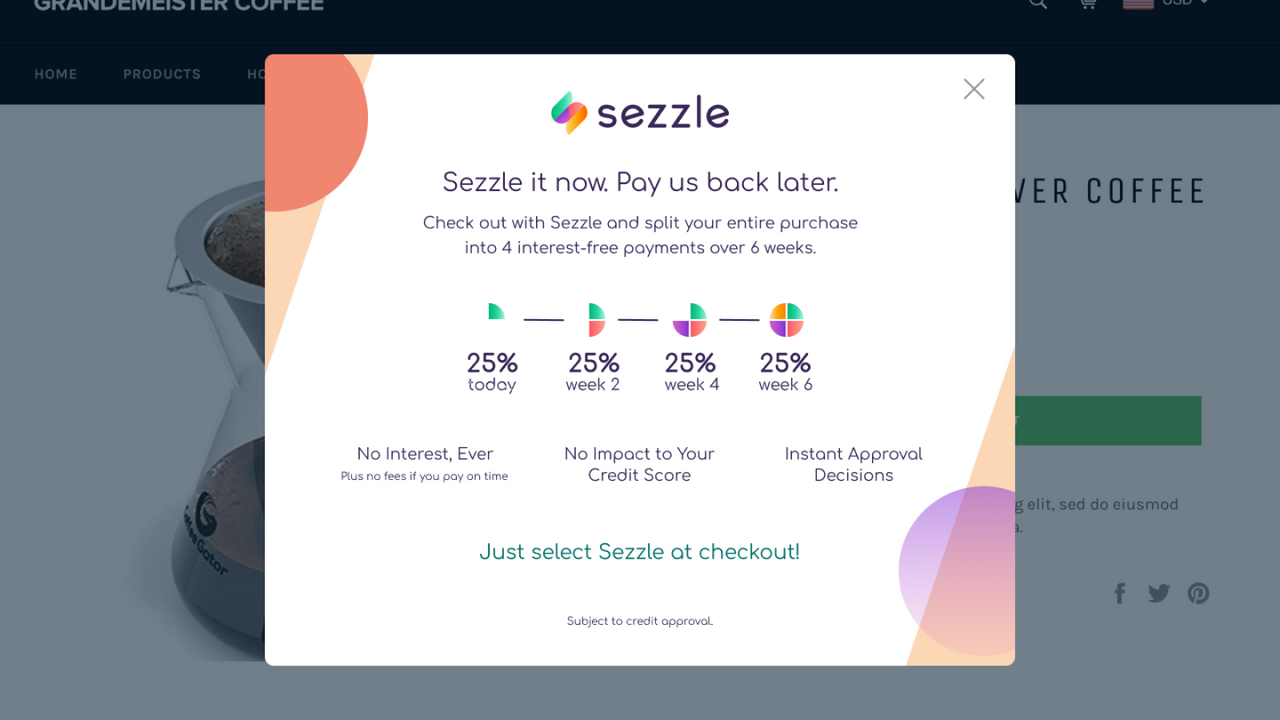1280x720 pixels.
Task: Click the Sezzle logo in the modal
Action: point(640,113)
